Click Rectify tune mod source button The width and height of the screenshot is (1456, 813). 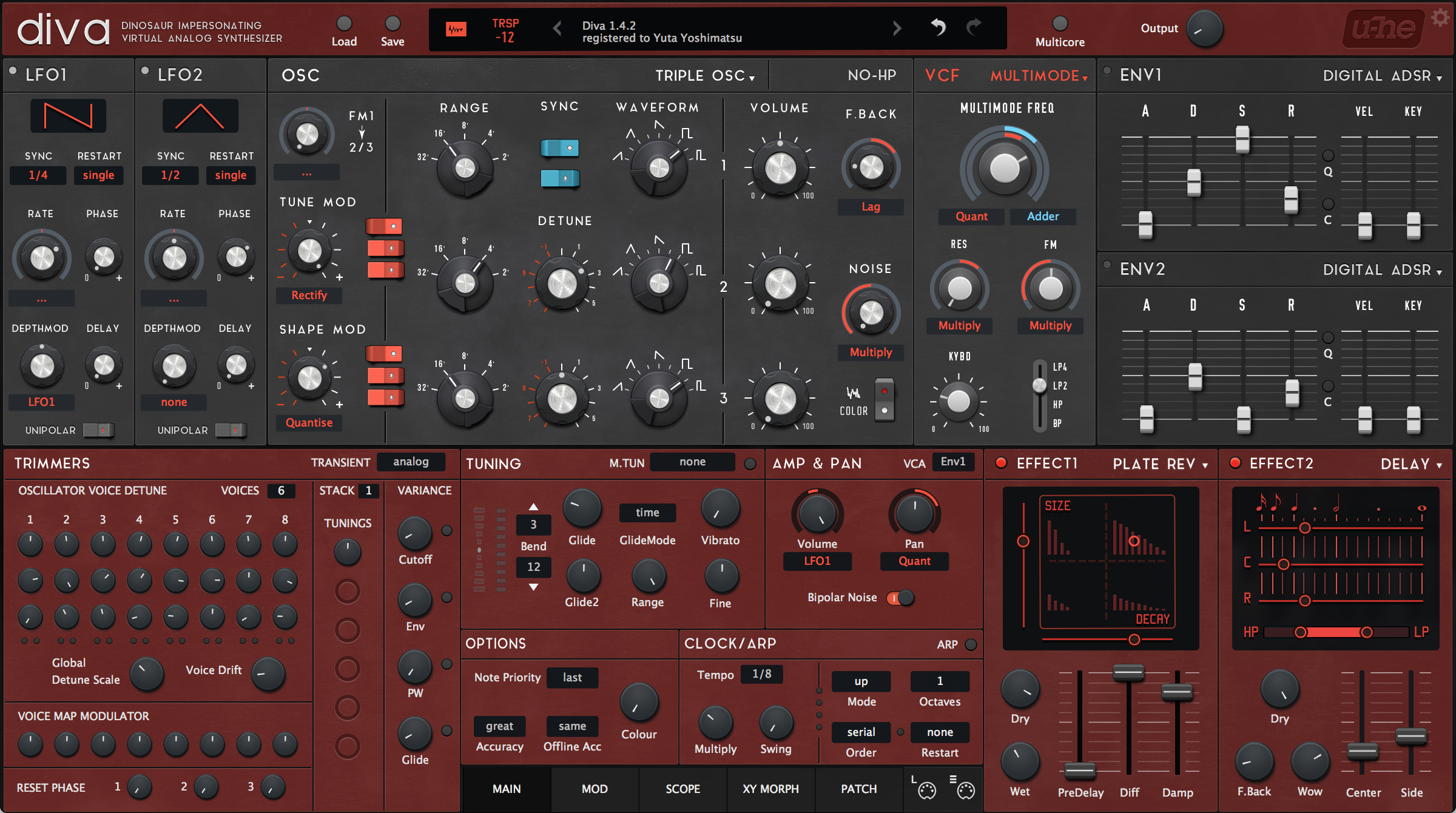coord(309,295)
